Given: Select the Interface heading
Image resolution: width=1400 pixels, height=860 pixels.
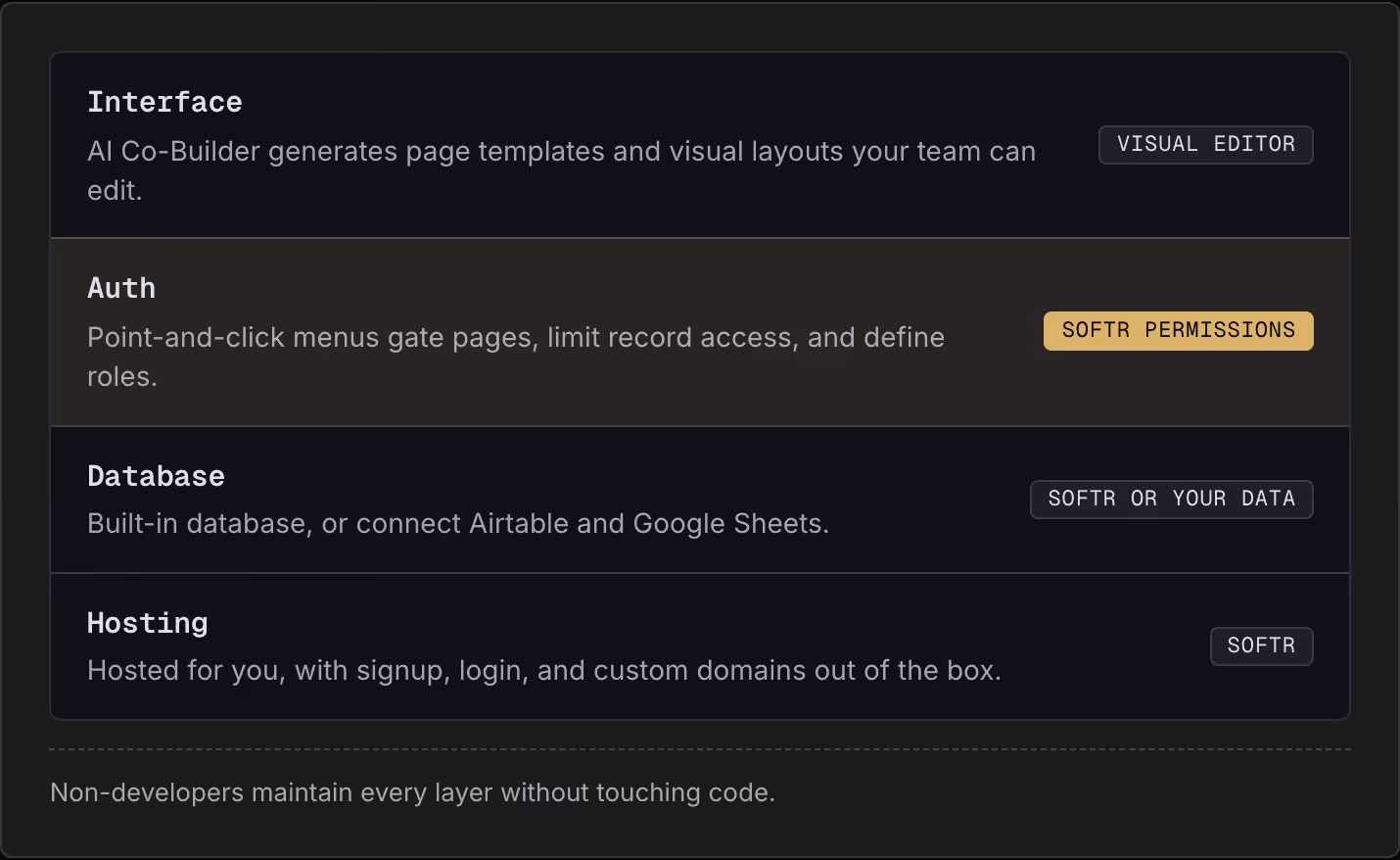Looking at the screenshot, I should [x=164, y=102].
